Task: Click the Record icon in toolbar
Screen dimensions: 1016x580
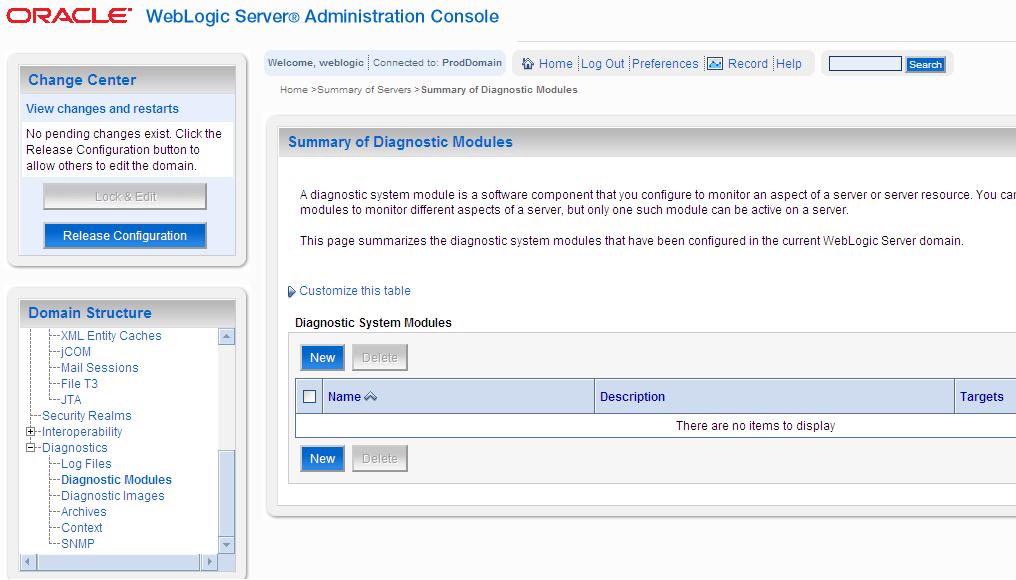Action: pyautogui.click(x=715, y=64)
